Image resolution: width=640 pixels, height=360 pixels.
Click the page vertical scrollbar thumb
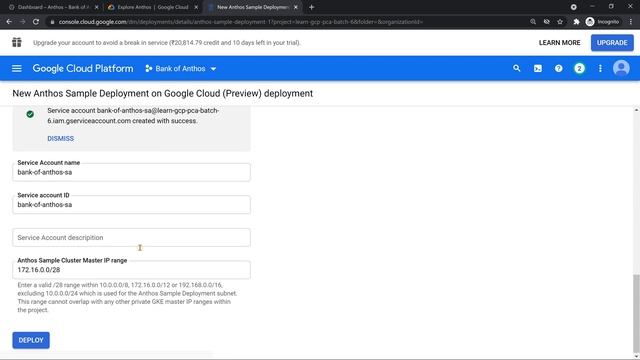636,312
